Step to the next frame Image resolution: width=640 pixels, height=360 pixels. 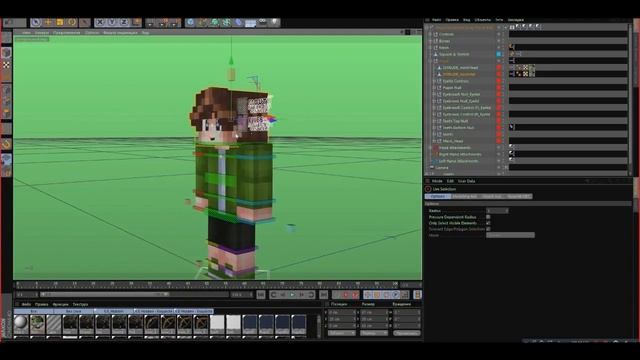coord(302,294)
